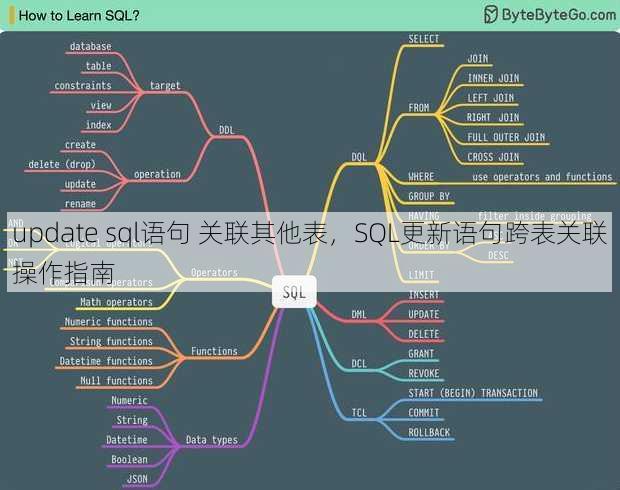Image resolution: width=620 pixels, height=490 pixels.
Task: Click the LEFT JOIN node
Action: click(x=491, y=98)
